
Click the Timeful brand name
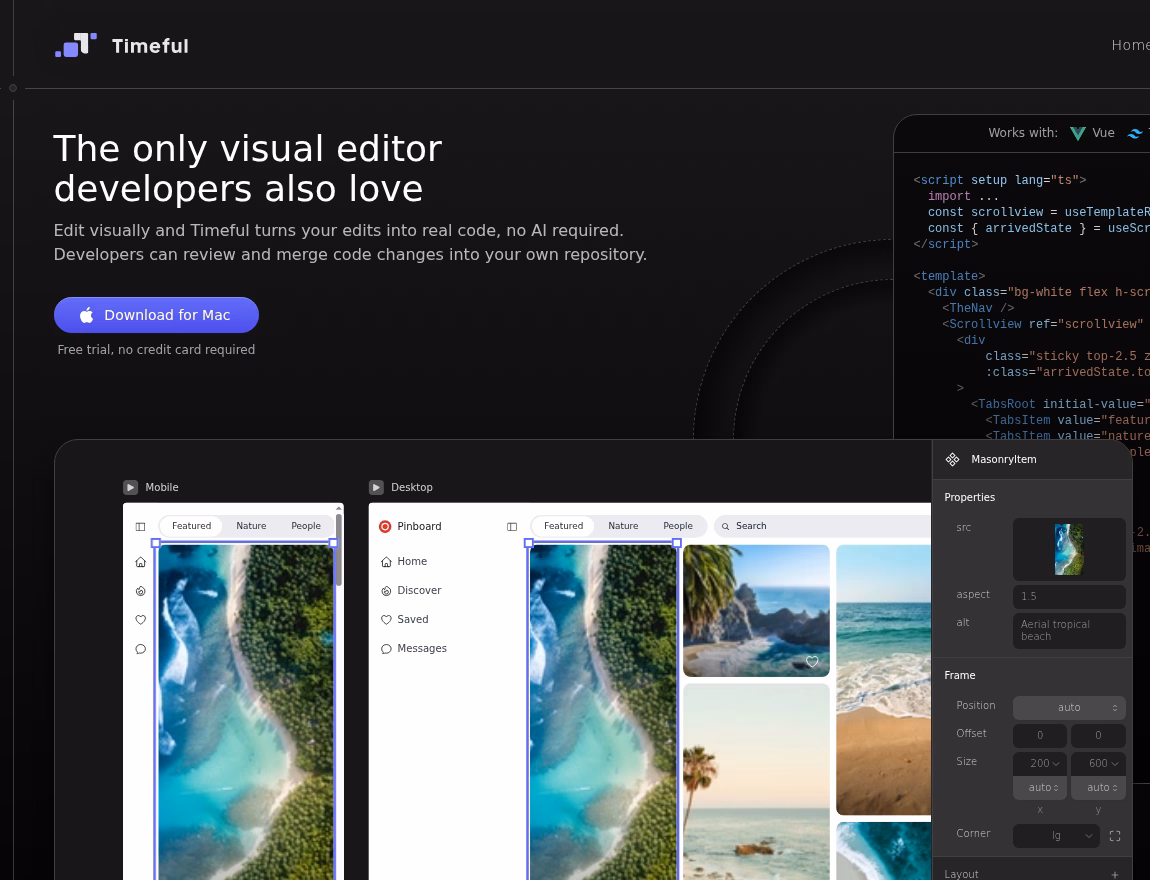point(150,46)
